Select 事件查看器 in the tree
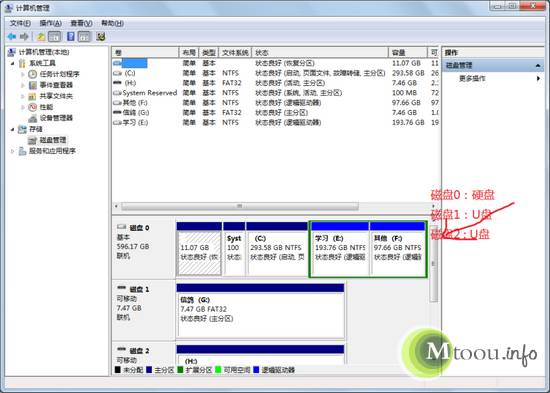Screen dimensions: 550x393 point(56,85)
